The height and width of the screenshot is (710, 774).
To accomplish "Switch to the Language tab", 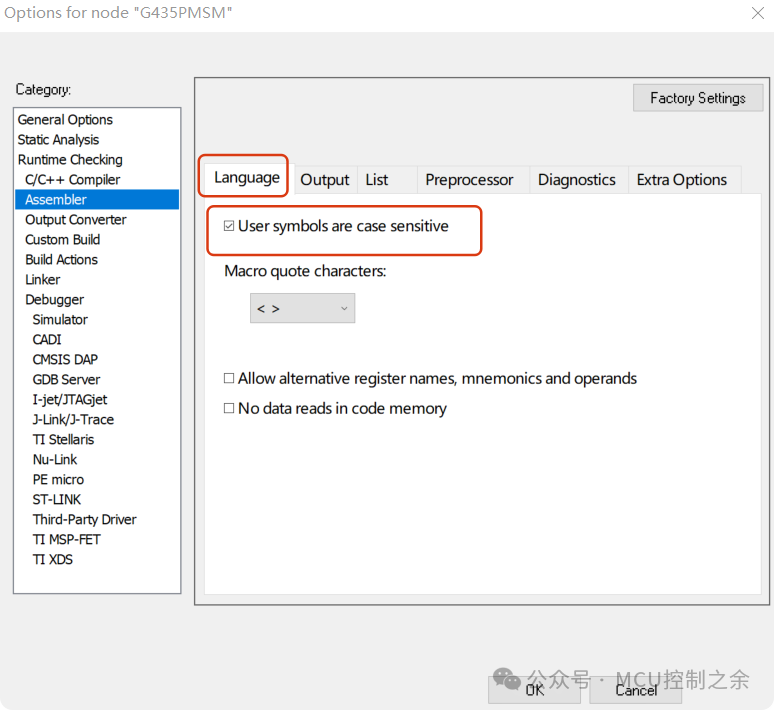I will pos(247,177).
